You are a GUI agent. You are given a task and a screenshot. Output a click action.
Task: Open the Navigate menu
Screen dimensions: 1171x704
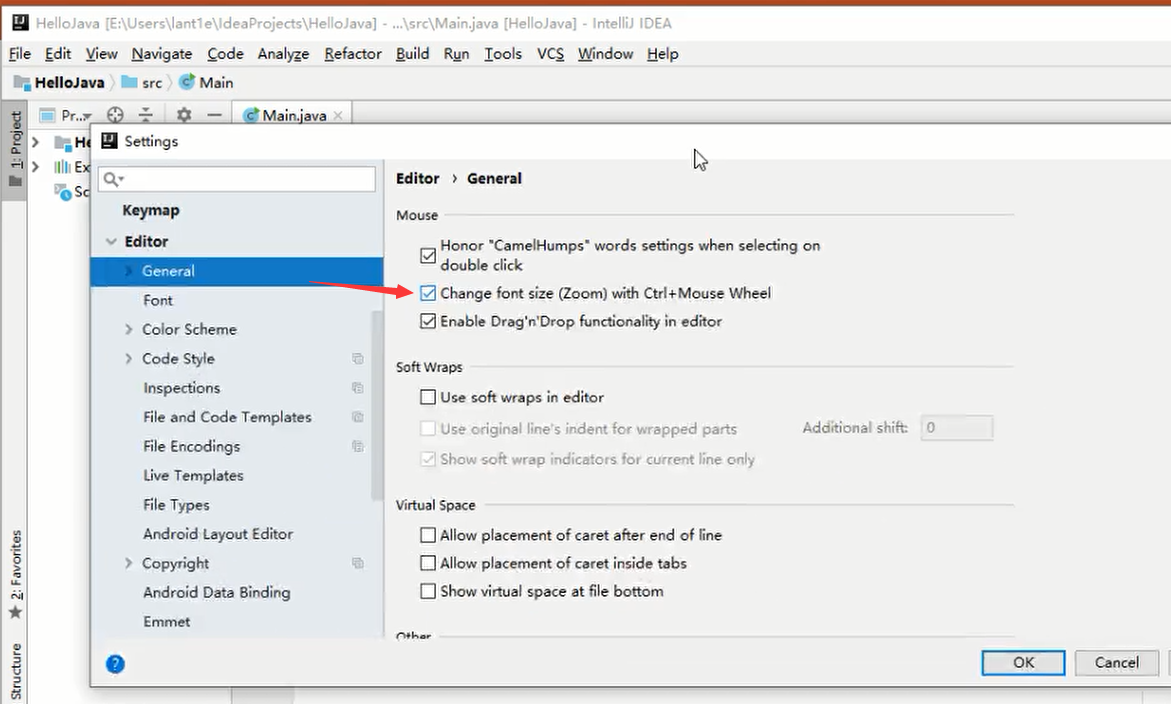[162, 54]
